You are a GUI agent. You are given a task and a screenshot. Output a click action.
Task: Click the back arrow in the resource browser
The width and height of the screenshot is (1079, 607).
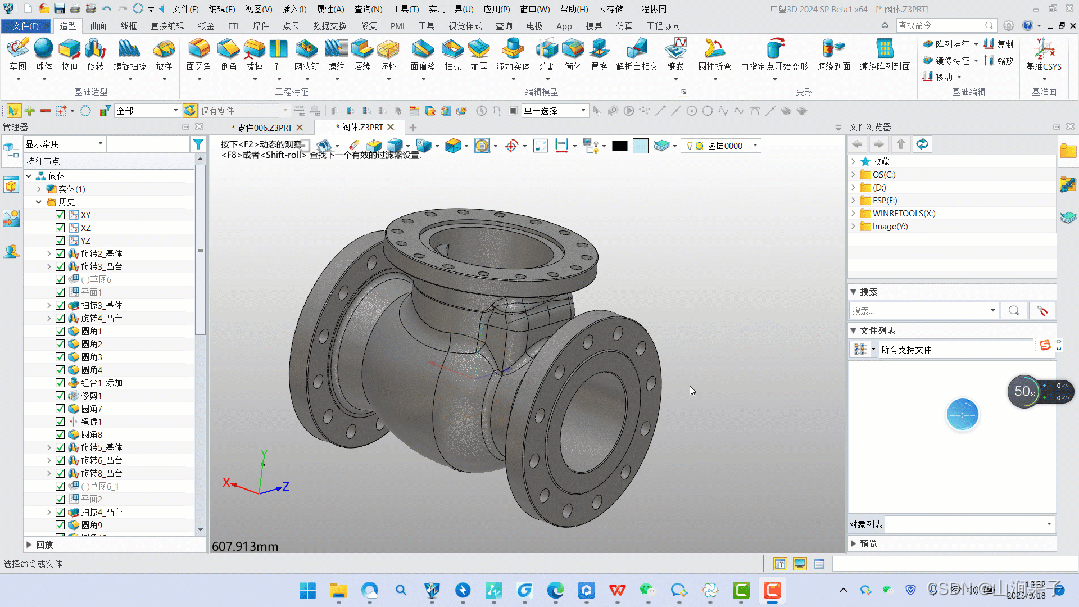coord(857,145)
